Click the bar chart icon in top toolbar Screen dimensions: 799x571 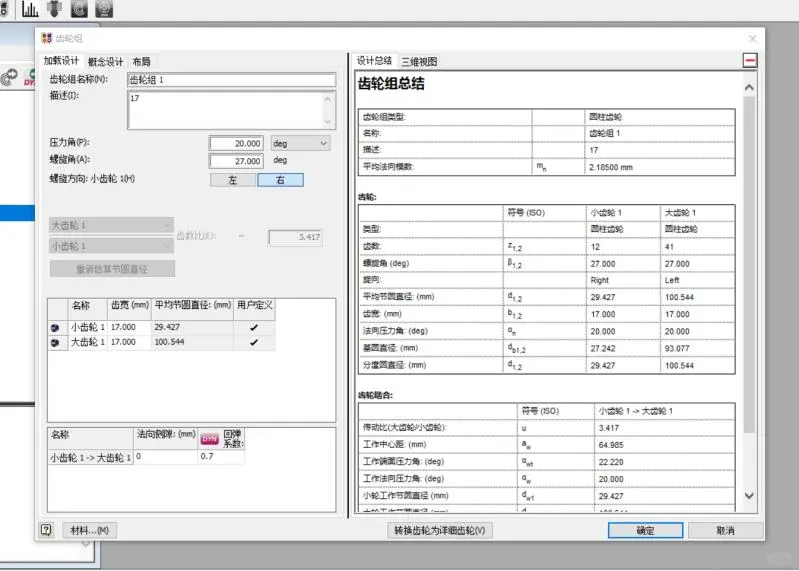pyautogui.click(x=30, y=9)
